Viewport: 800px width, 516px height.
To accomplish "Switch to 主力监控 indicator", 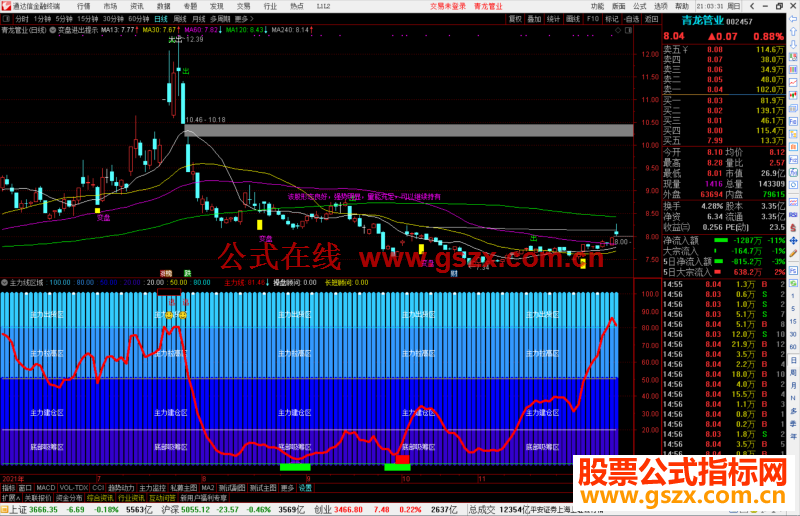I will click(x=153, y=488).
